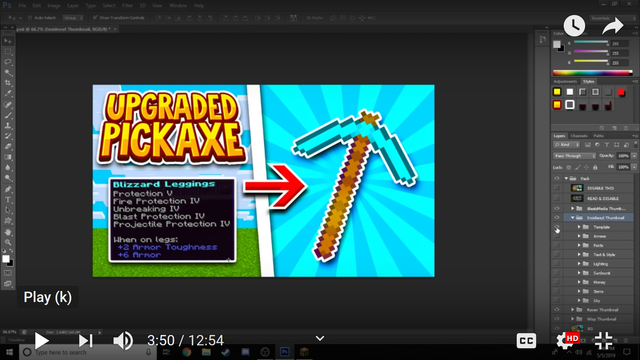Viewport: 640px width, 360px height.
Task: Select the Lasso tool
Action: [x=8, y=62]
